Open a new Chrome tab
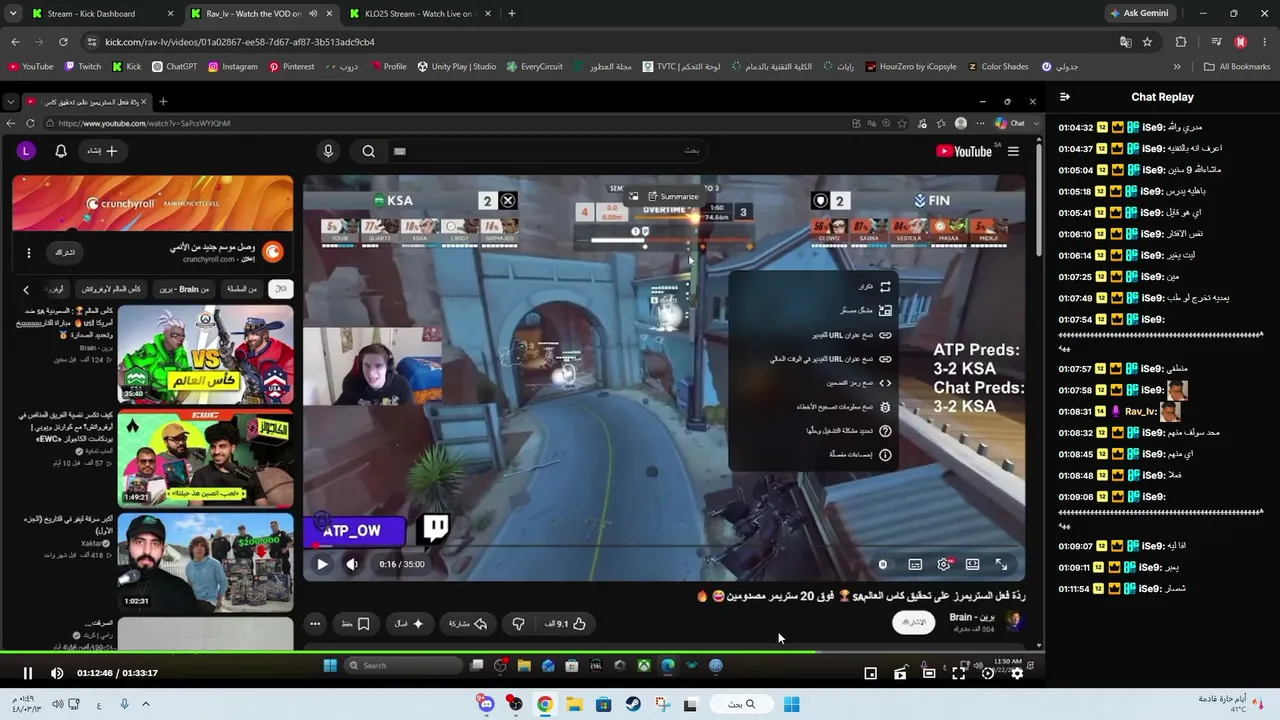The height and width of the screenshot is (720, 1280). 512,14
